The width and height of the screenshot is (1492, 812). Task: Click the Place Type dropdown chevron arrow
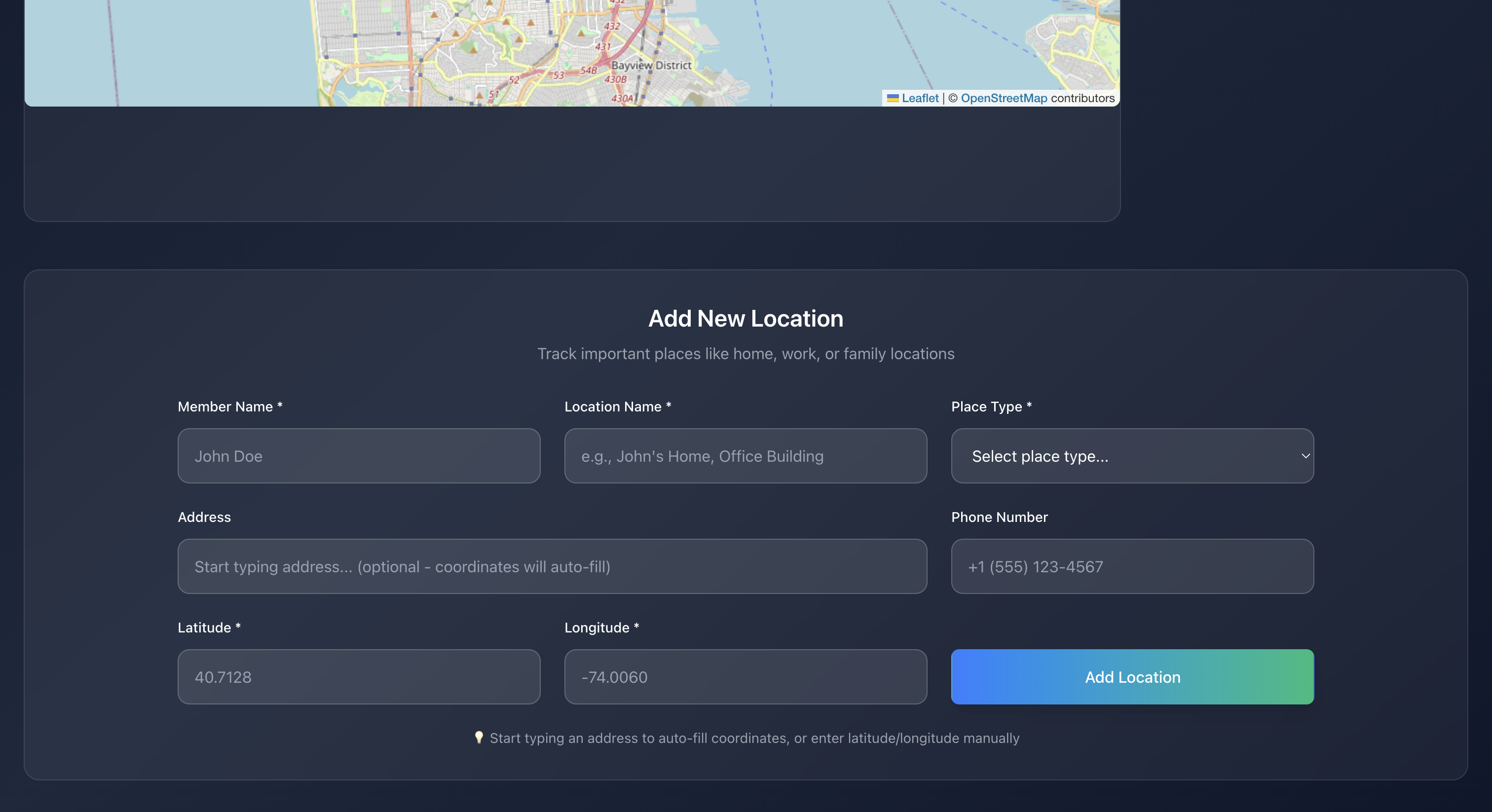tap(1305, 456)
